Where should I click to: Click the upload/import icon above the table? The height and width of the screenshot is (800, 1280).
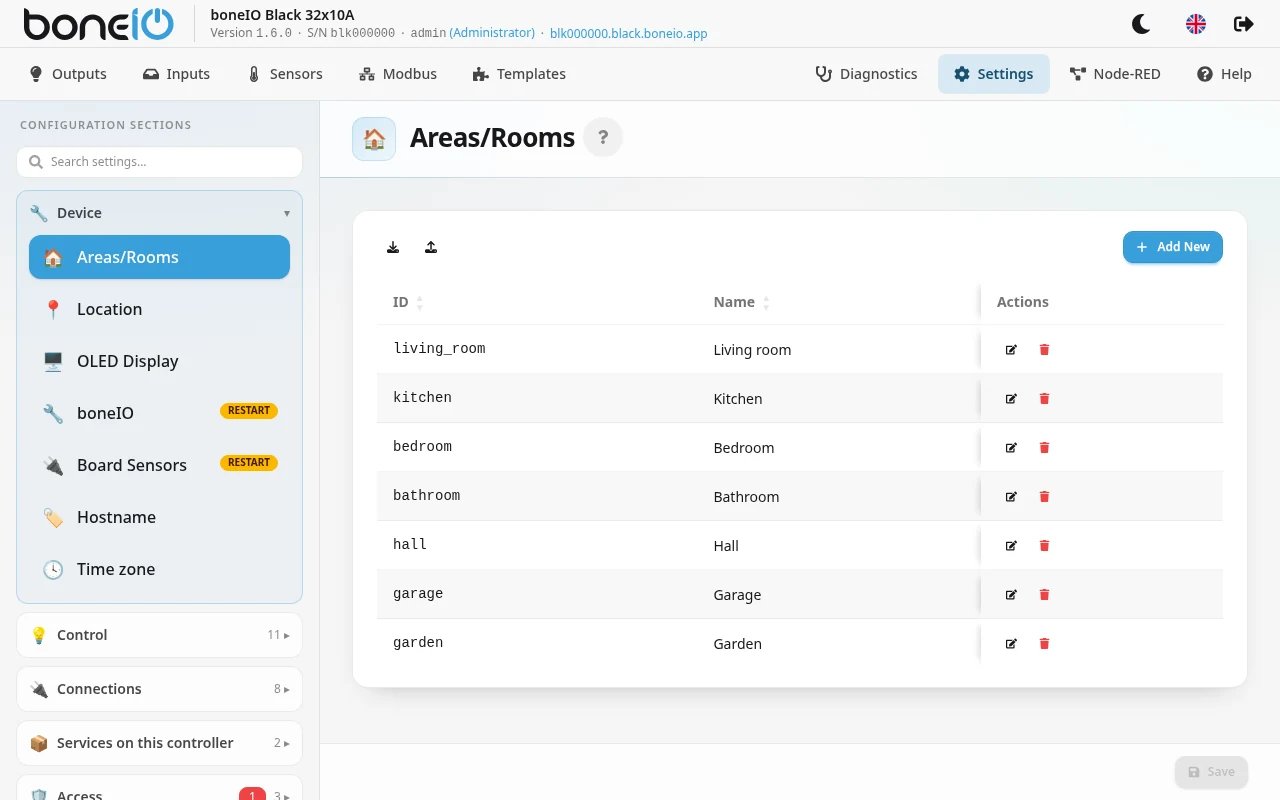[431, 247]
